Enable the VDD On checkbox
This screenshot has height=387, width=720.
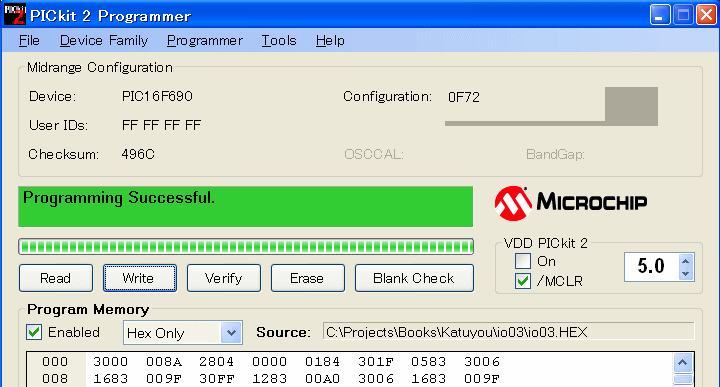click(523, 261)
